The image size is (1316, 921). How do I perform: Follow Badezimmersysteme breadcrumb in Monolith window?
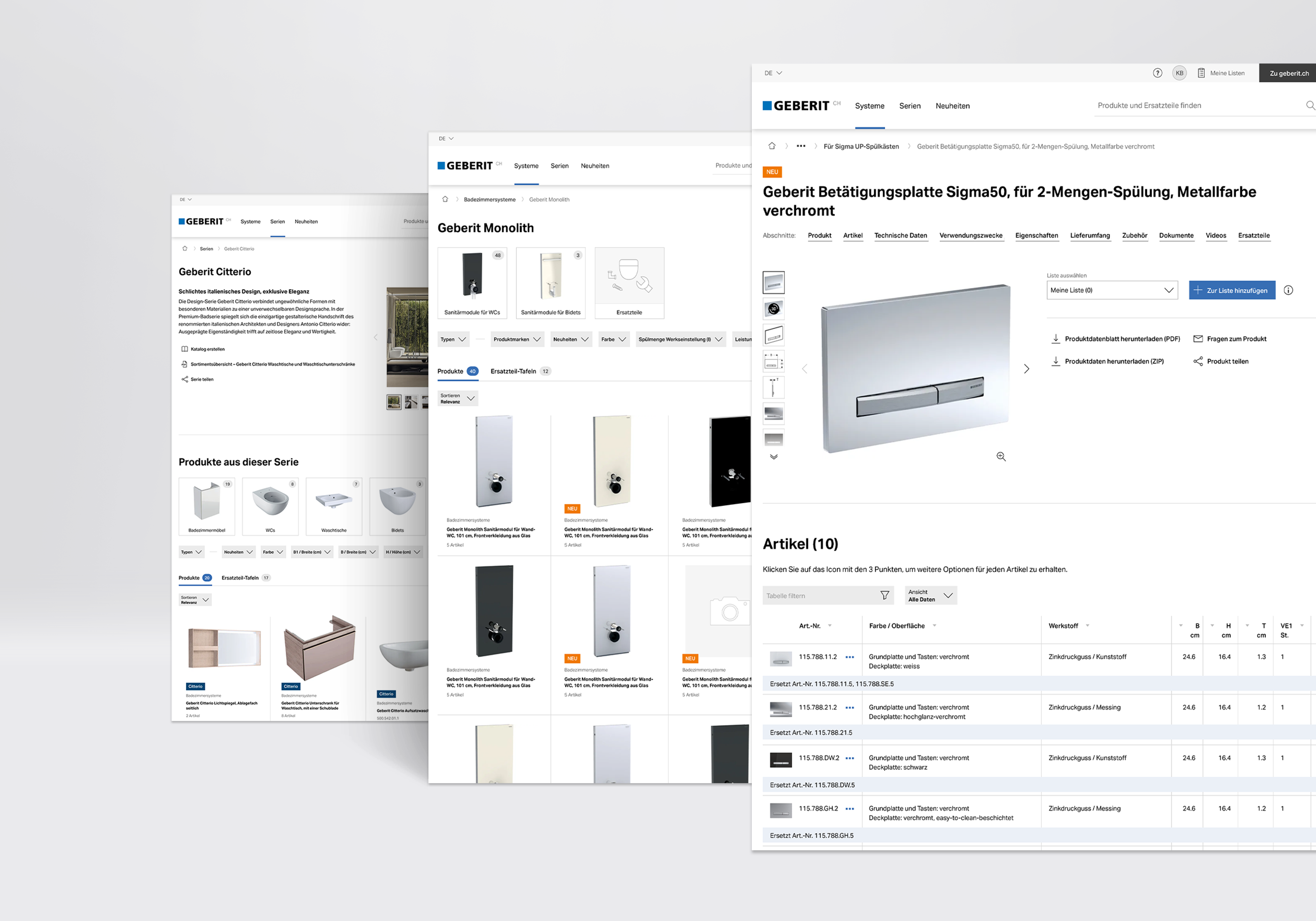[x=490, y=199]
